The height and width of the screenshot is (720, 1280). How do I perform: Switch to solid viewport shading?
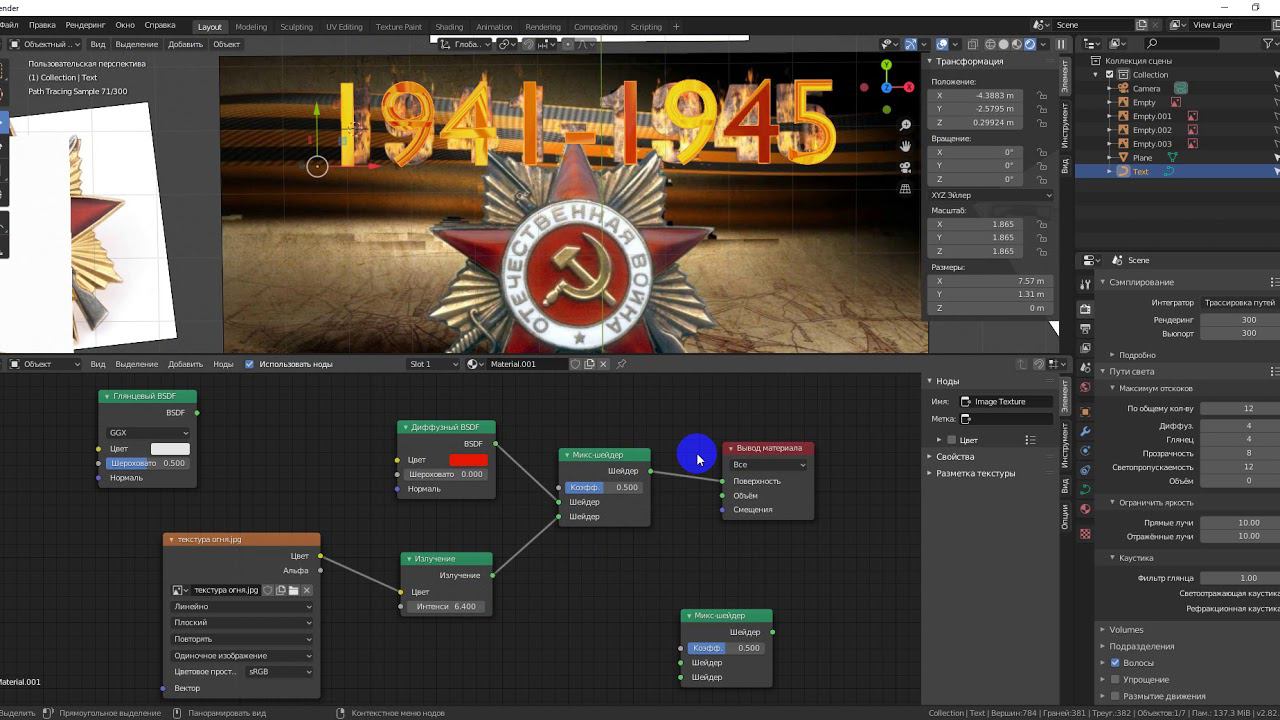point(1003,44)
